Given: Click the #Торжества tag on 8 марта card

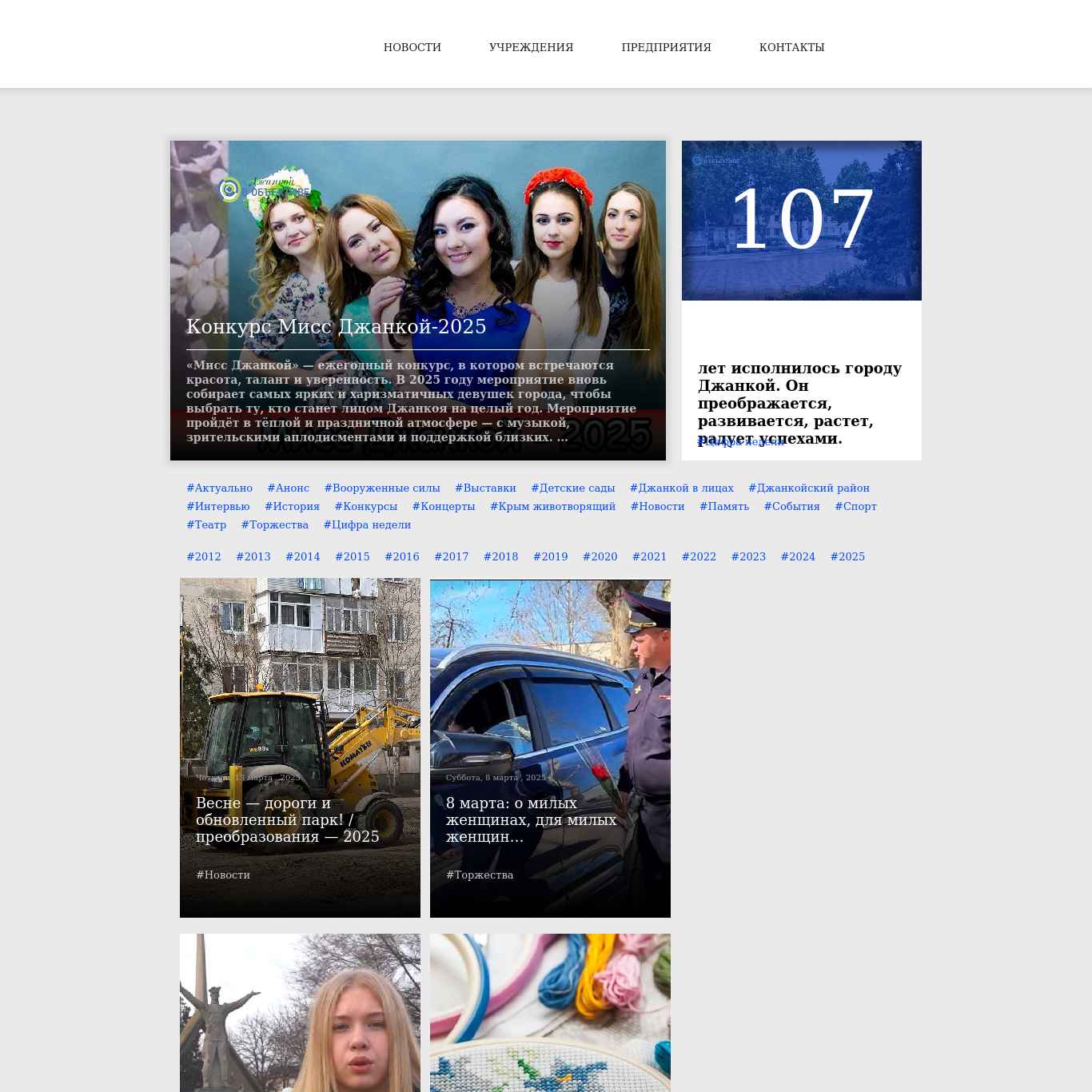Looking at the screenshot, I should click(x=480, y=875).
